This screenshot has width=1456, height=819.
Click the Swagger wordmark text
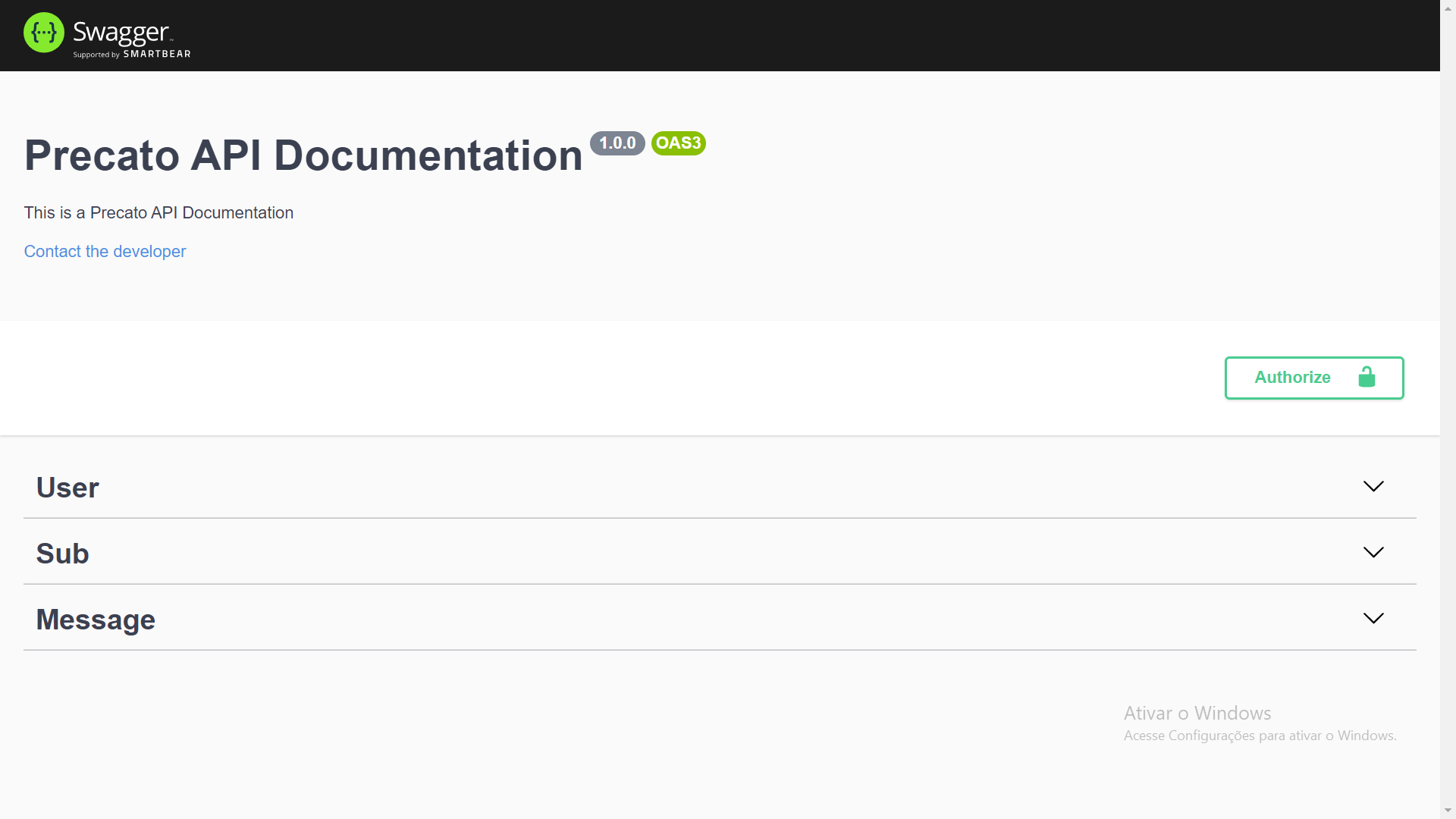tap(121, 32)
